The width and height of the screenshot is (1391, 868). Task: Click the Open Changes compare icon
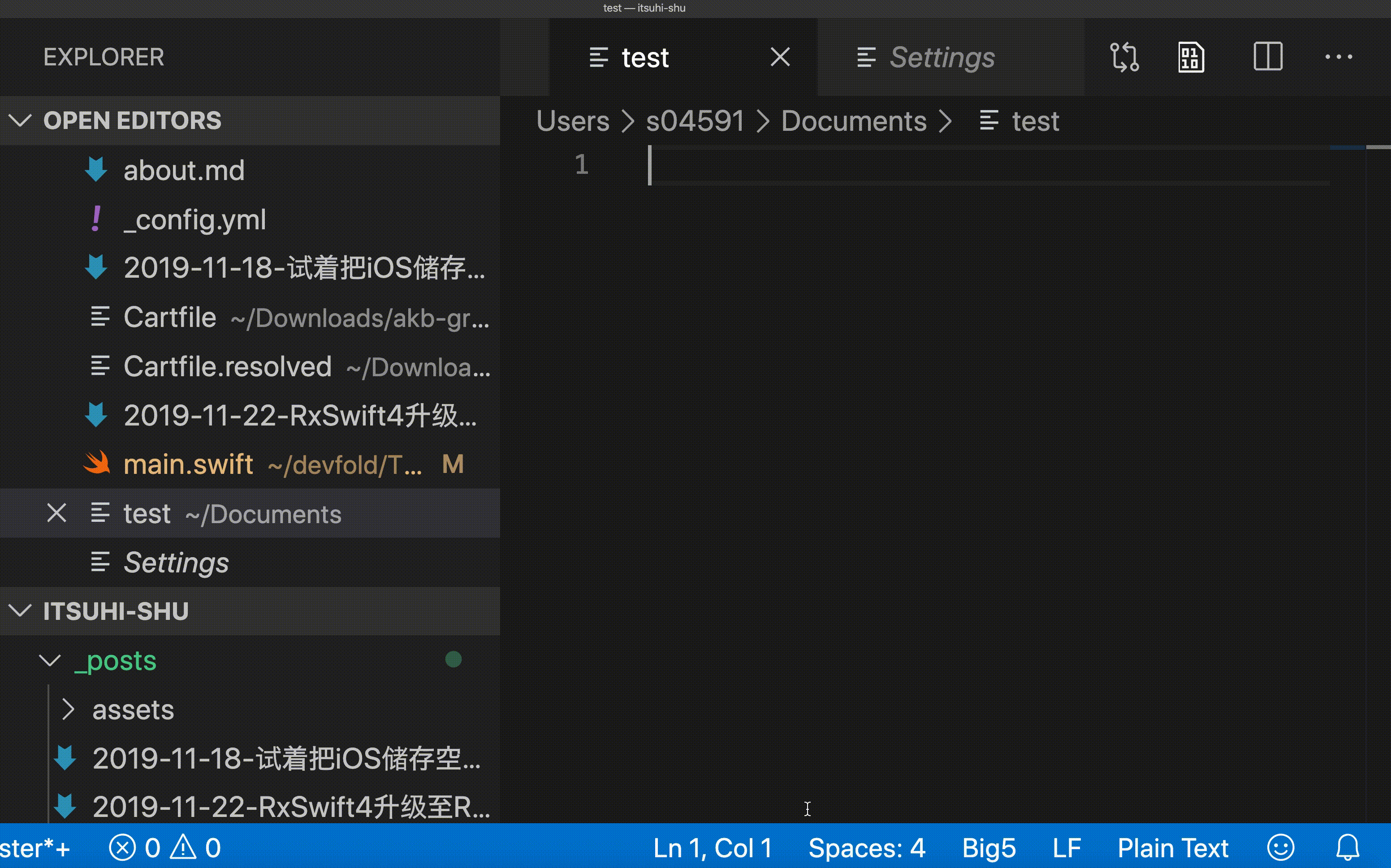pyautogui.click(x=1124, y=57)
